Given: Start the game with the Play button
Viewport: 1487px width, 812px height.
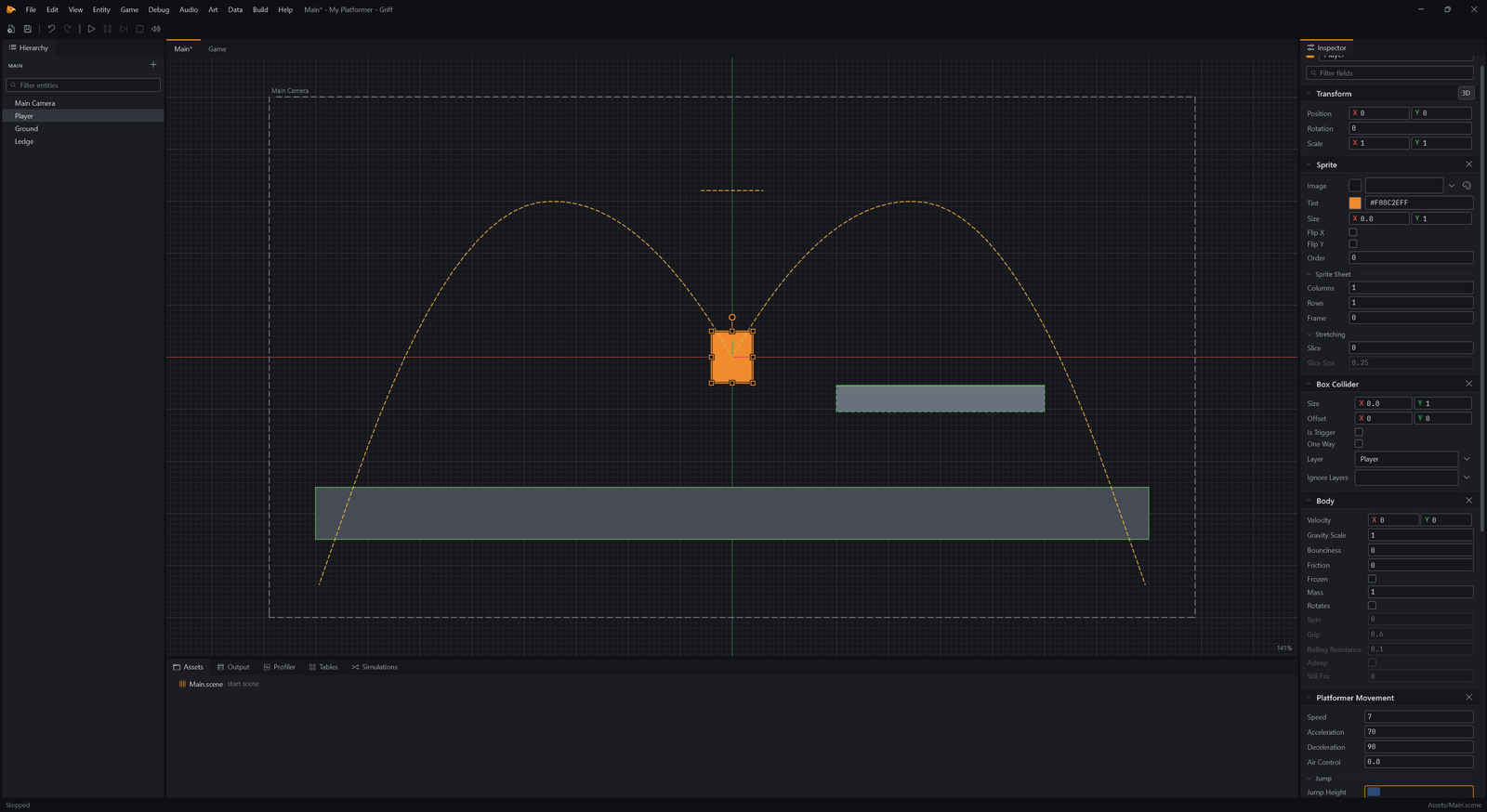Looking at the screenshot, I should 91,29.
